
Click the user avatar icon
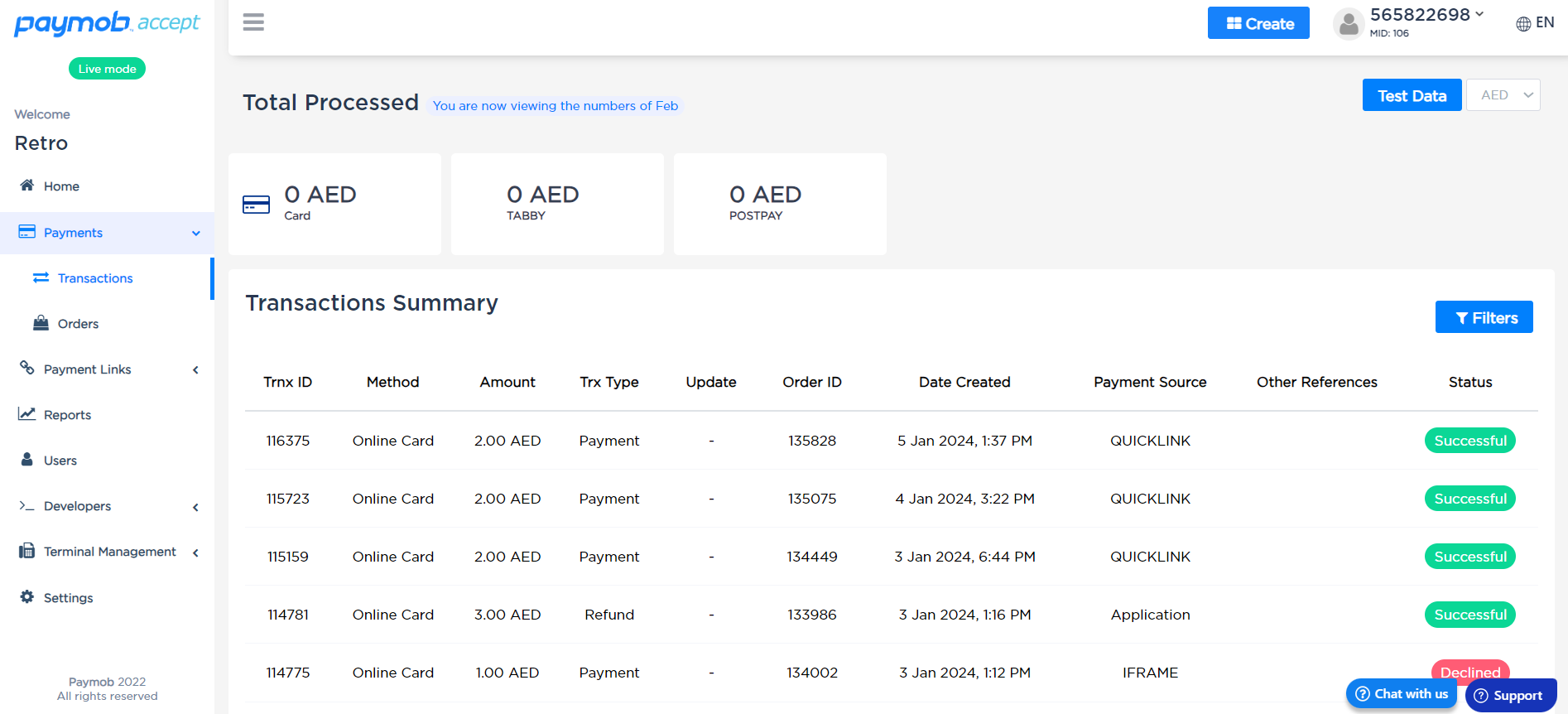[1349, 24]
